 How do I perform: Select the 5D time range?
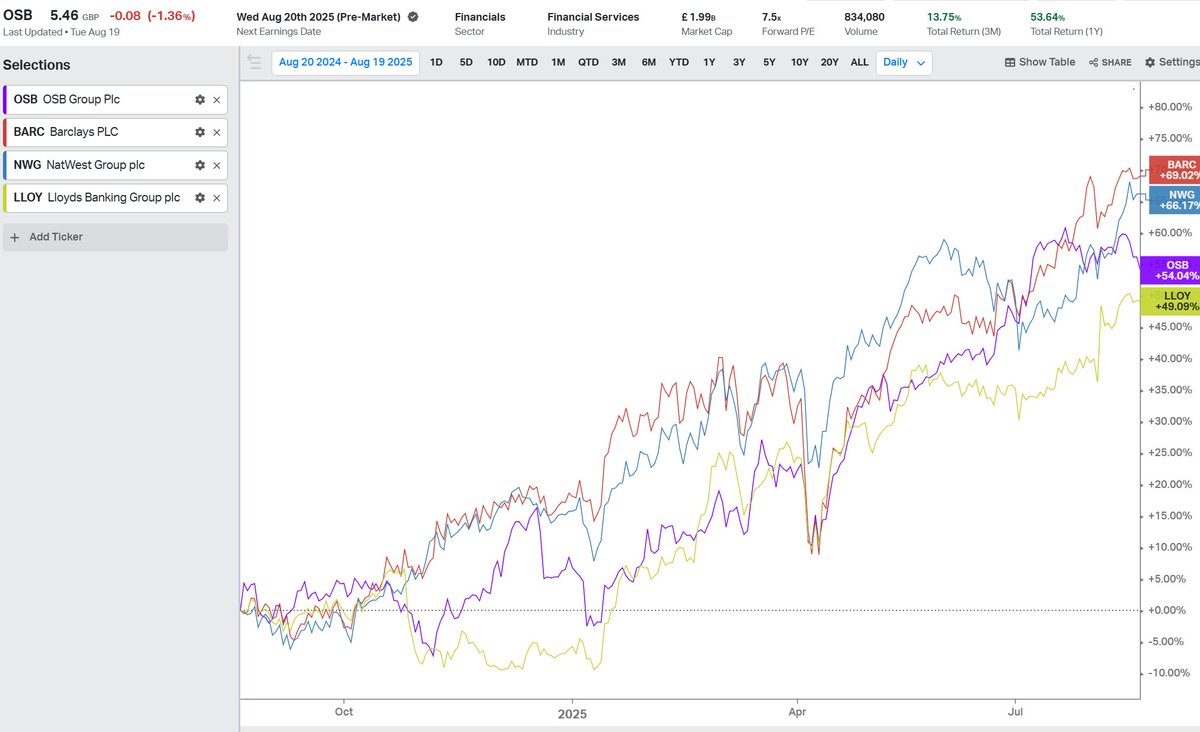pos(466,62)
